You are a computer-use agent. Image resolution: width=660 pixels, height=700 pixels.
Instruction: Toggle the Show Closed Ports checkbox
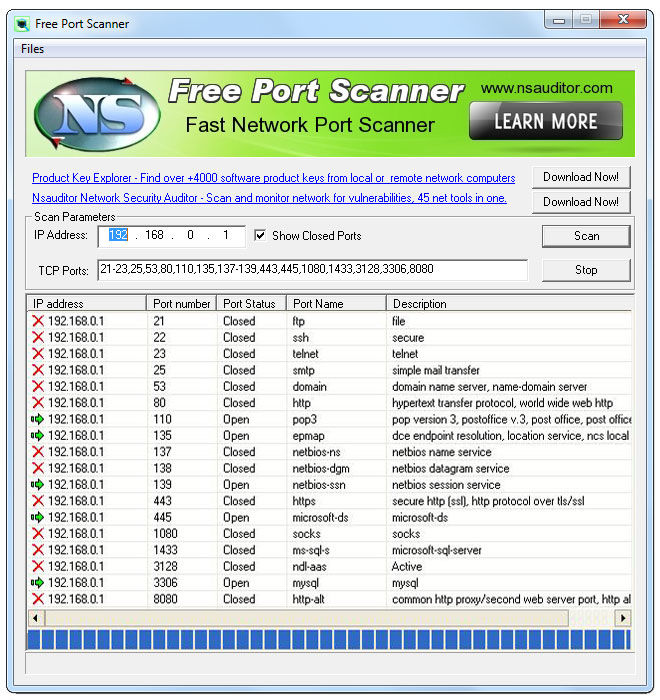tap(260, 235)
